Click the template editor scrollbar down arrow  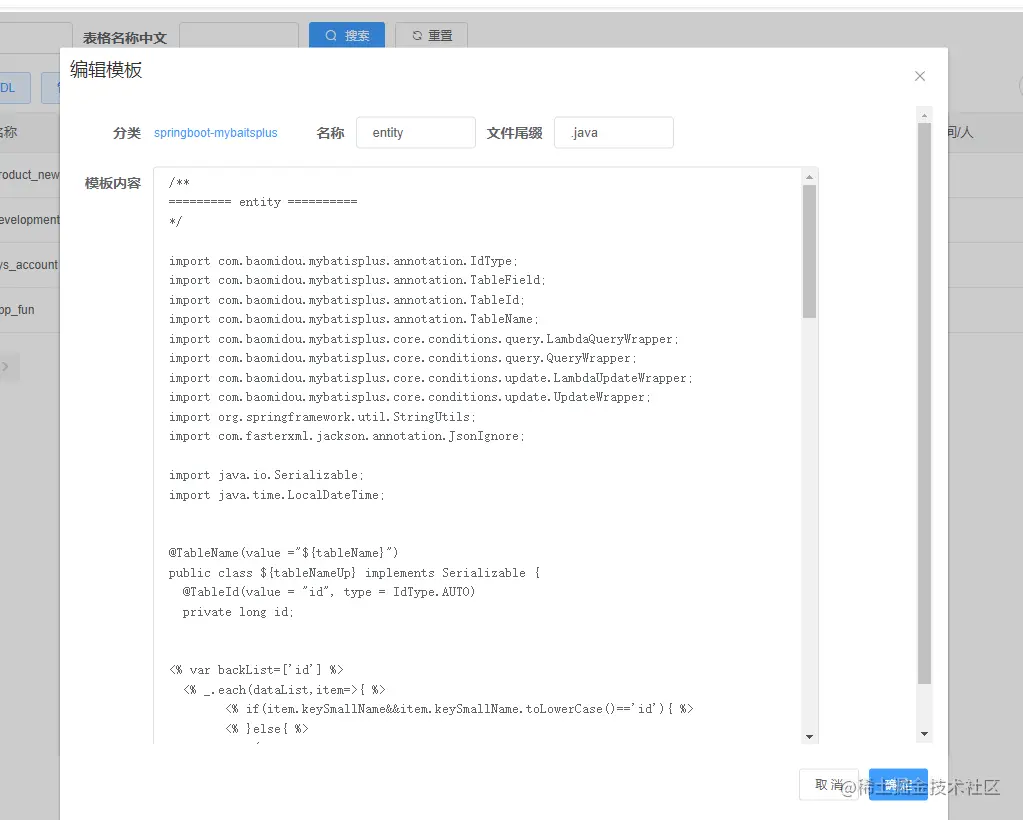tap(809, 737)
